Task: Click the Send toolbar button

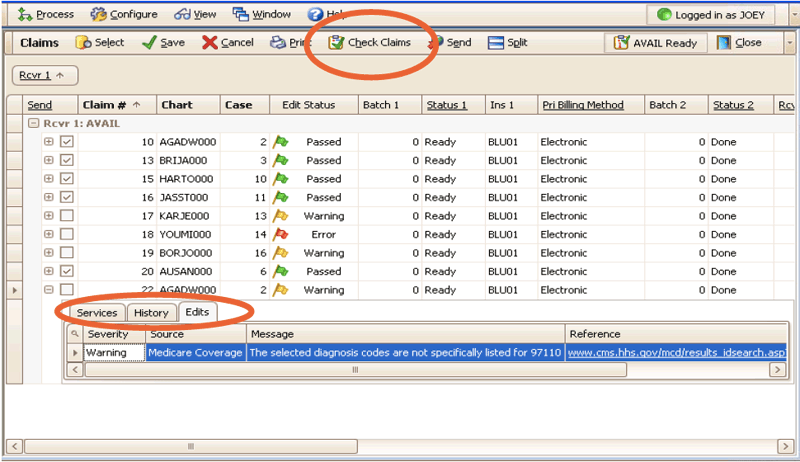Action: 450,42
